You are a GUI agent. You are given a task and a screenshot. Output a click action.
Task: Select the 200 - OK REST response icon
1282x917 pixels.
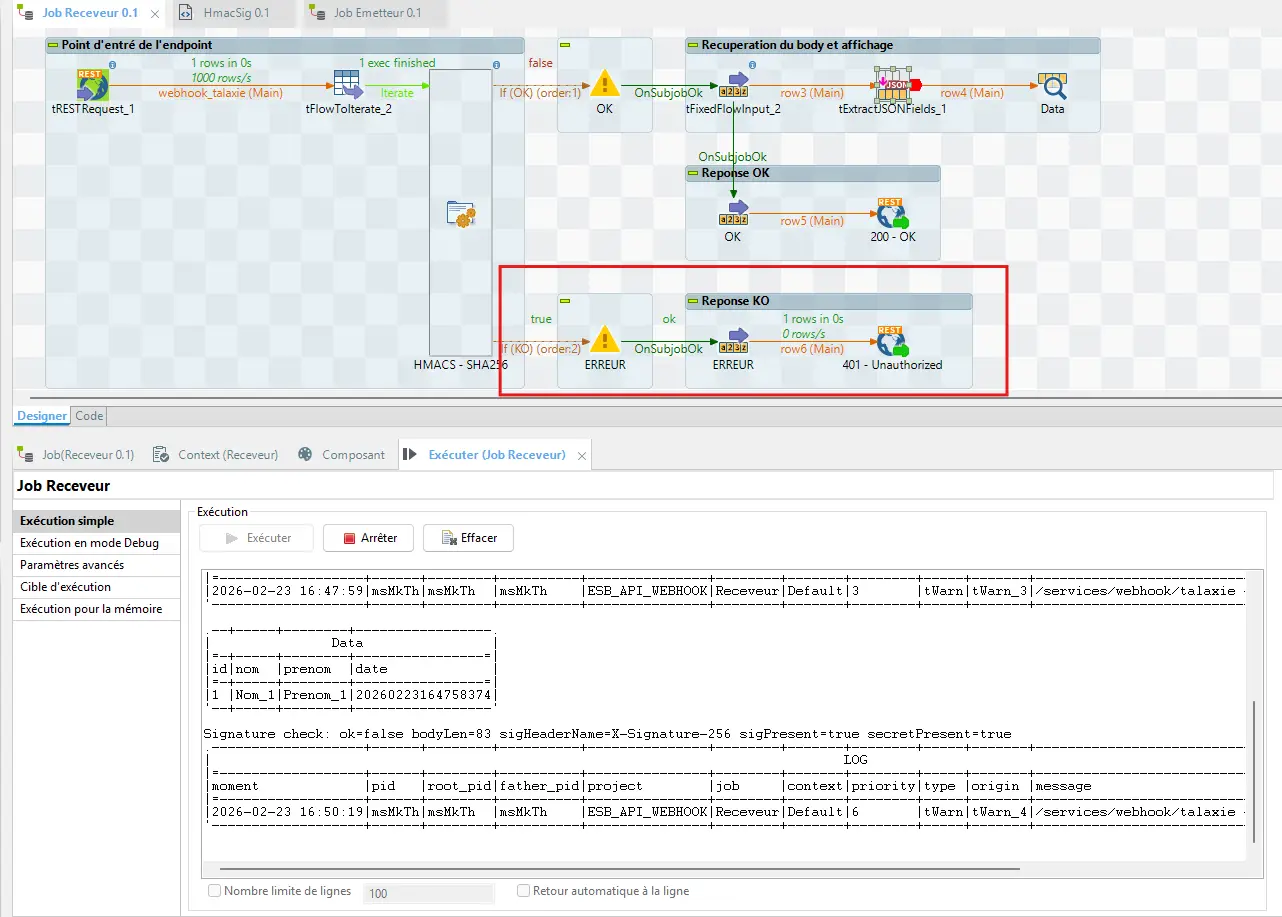tap(890, 213)
